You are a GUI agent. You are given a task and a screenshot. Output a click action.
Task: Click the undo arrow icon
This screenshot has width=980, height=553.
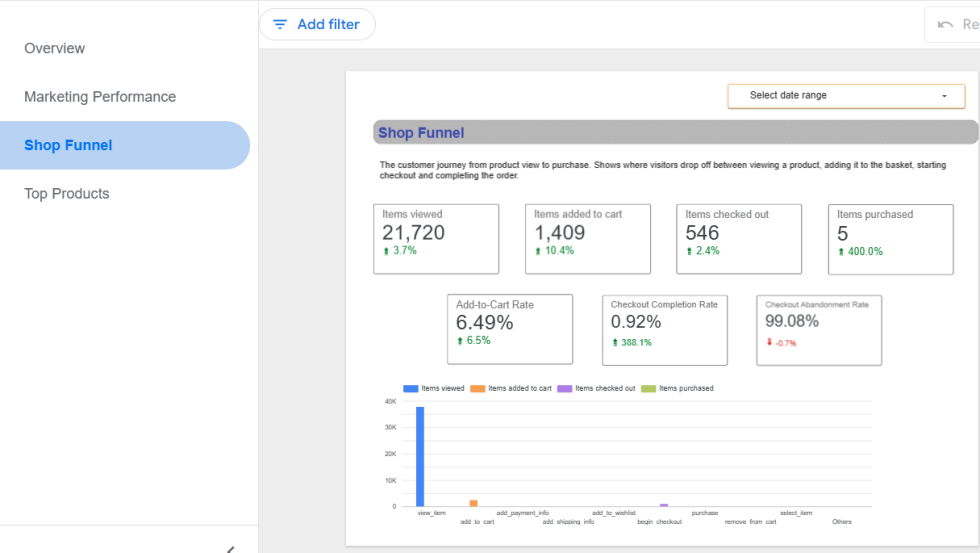point(945,24)
